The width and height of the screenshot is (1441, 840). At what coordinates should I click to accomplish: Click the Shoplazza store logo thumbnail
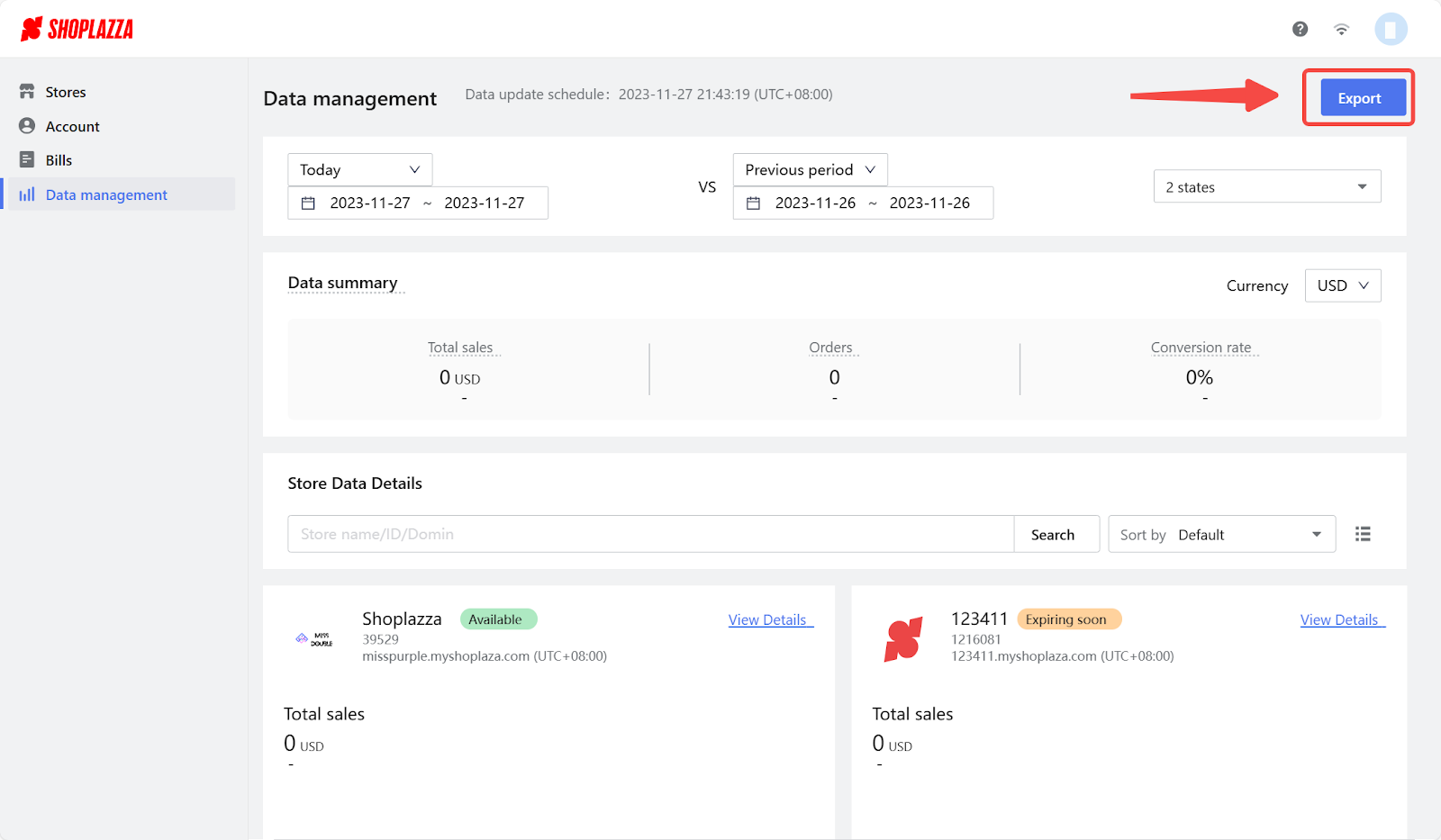tap(314, 638)
